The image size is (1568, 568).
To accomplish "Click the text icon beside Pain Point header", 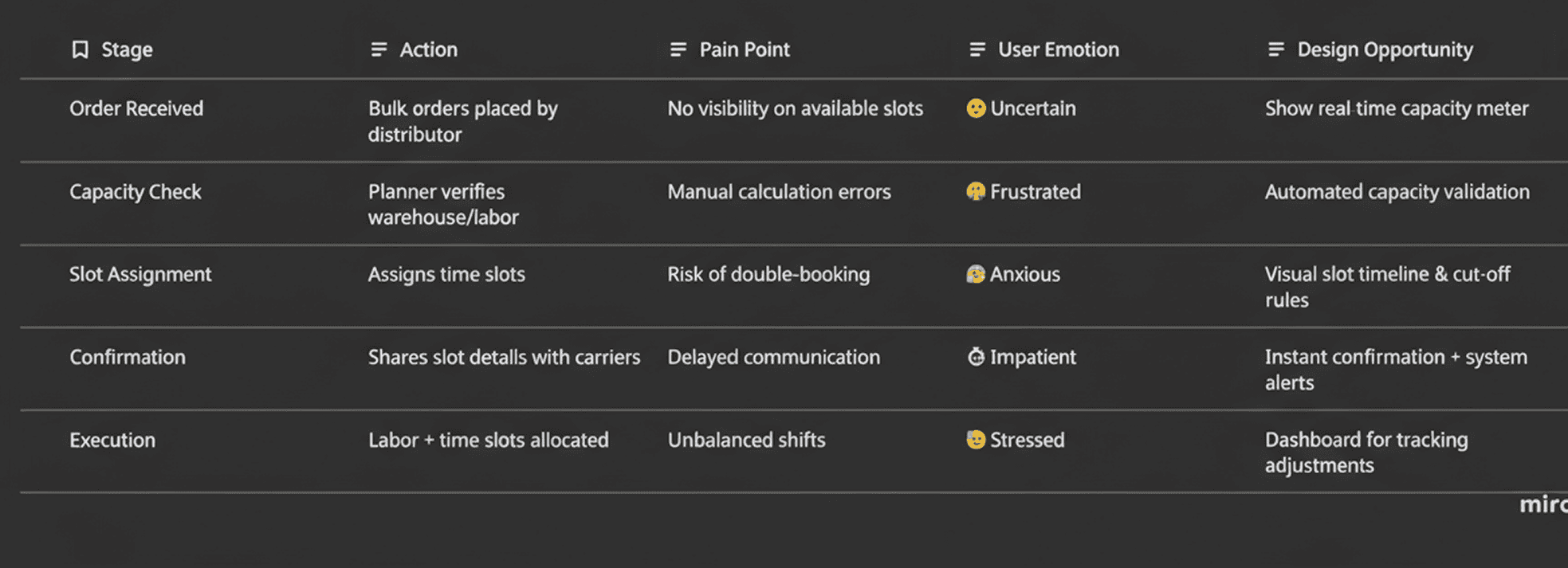I will tap(678, 50).
